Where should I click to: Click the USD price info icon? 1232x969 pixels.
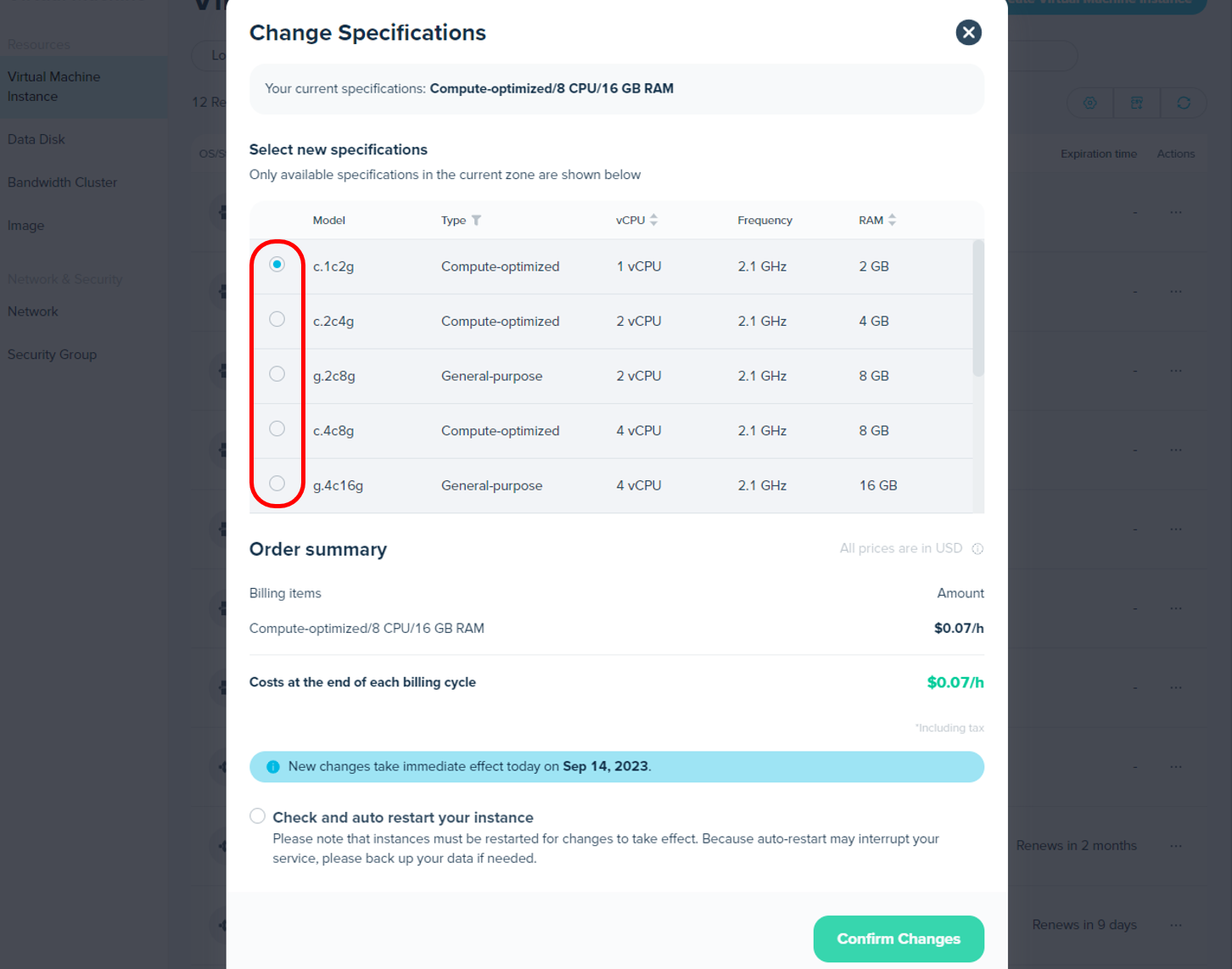click(x=977, y=549)
